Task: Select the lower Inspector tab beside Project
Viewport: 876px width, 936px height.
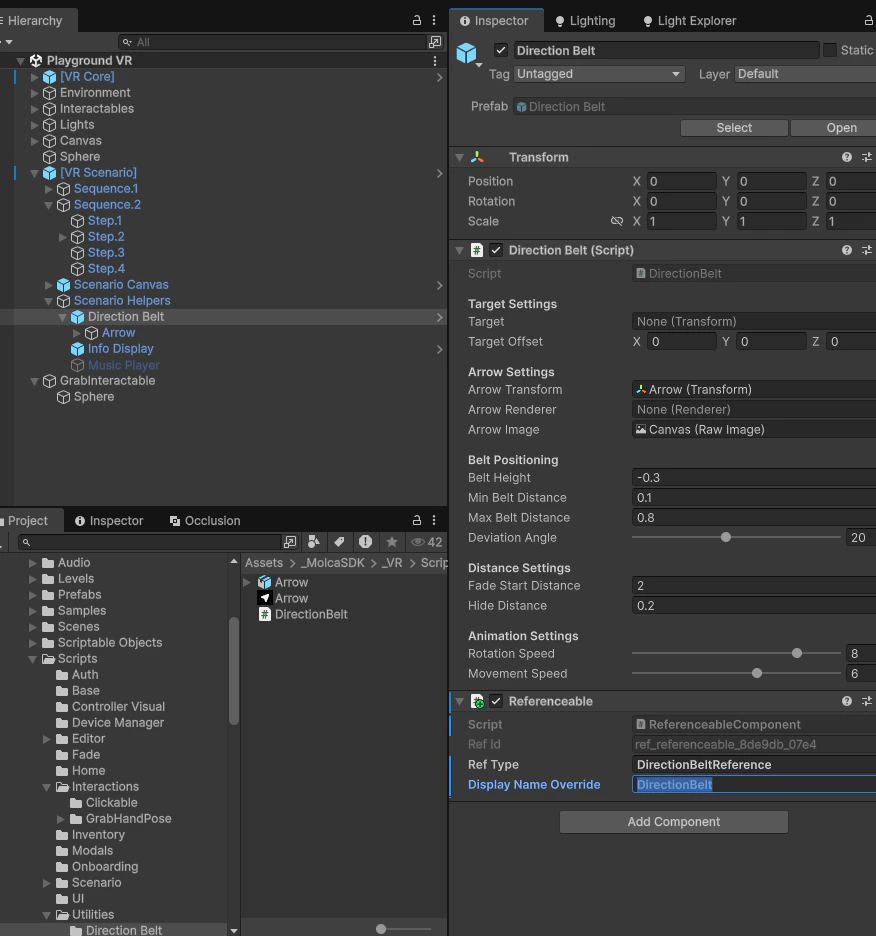Action: coord(109,521)
